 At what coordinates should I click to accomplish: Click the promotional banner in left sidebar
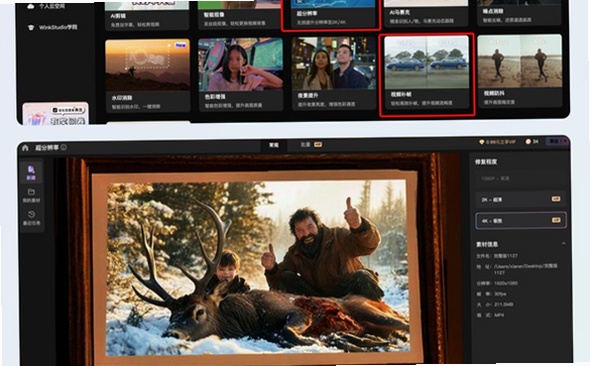coord(56,114)
